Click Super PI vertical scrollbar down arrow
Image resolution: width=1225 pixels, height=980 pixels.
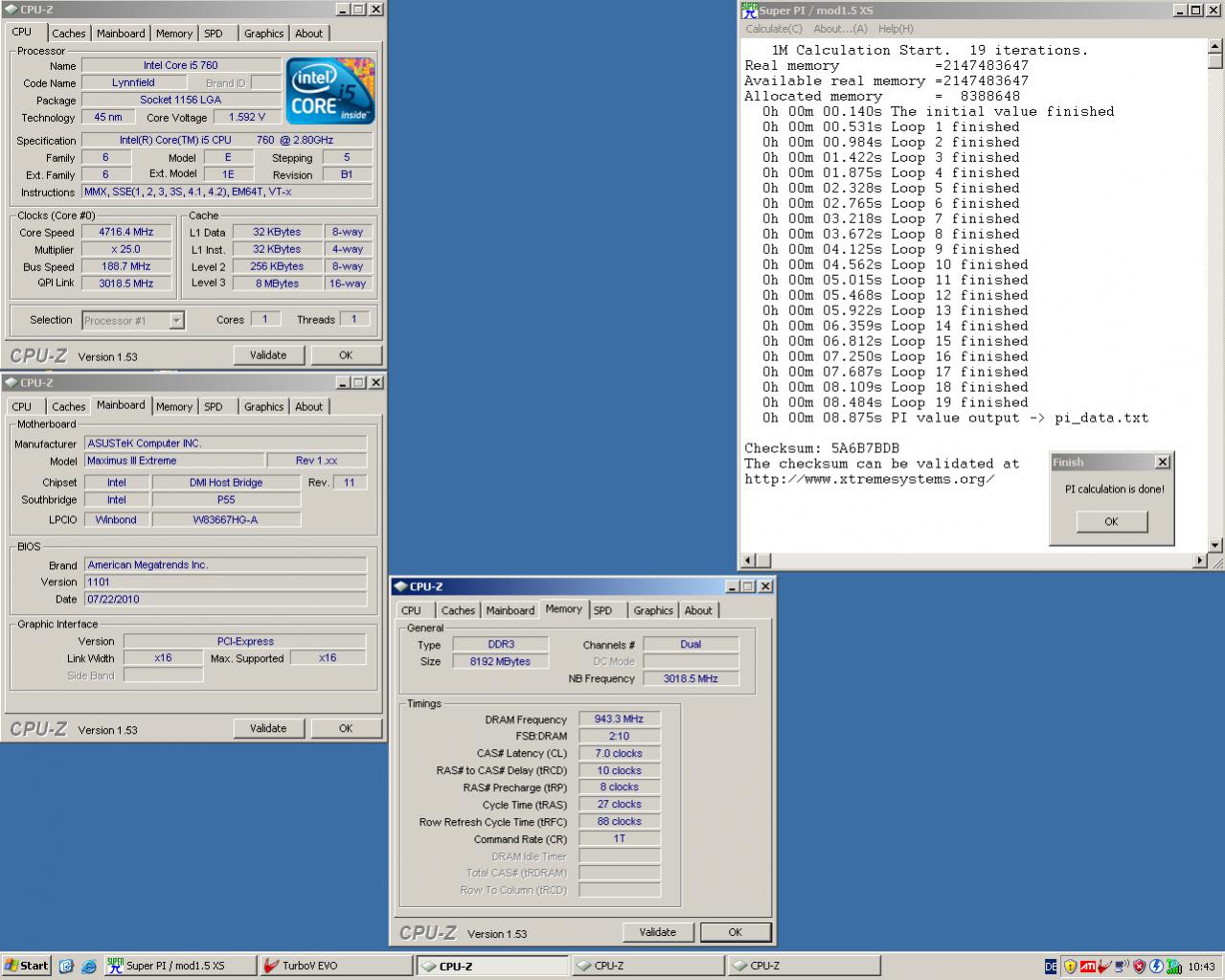pyautogui.click(x=1215, y=545)
